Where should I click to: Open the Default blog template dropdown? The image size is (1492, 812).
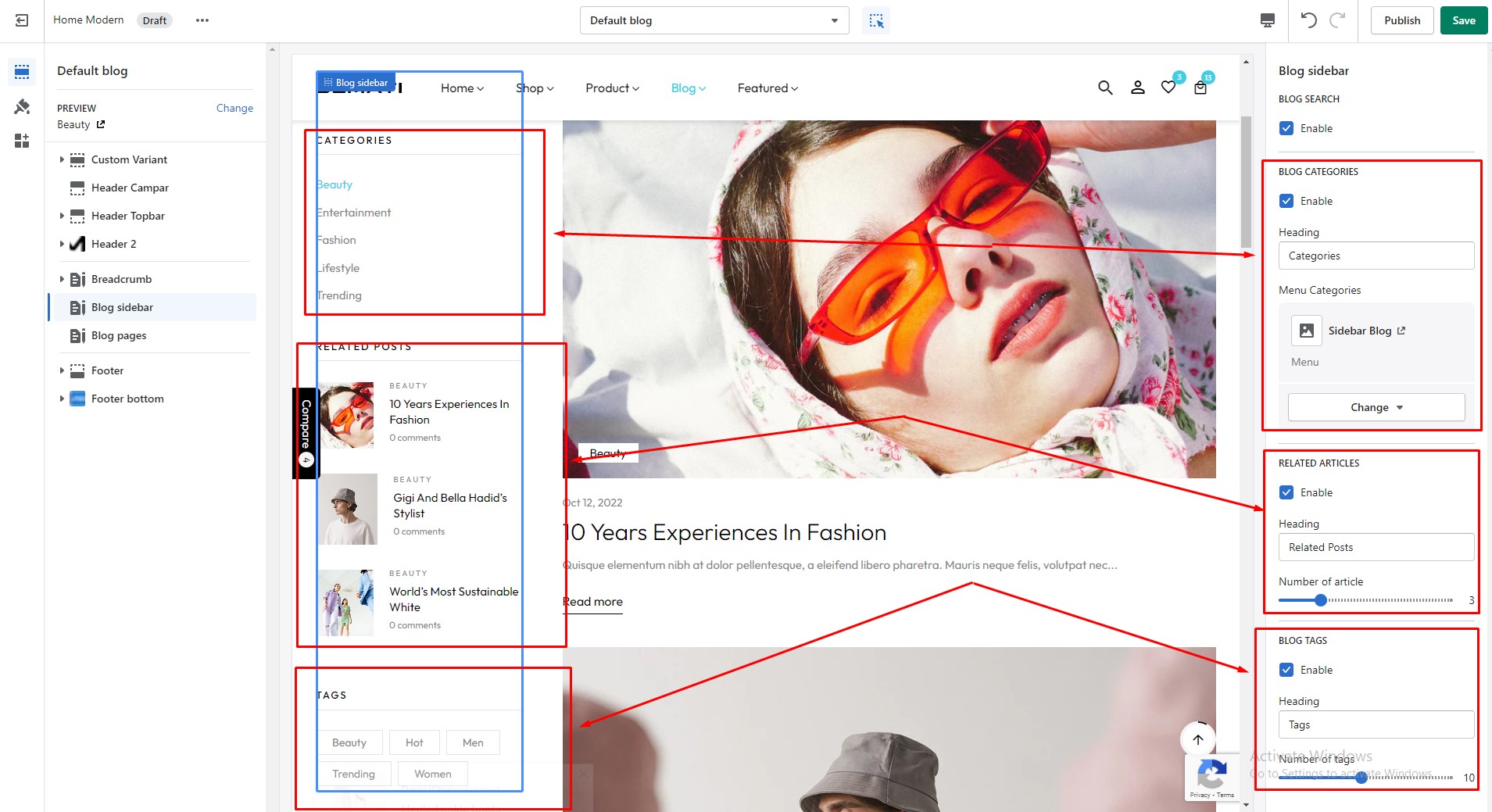(714, 20)
